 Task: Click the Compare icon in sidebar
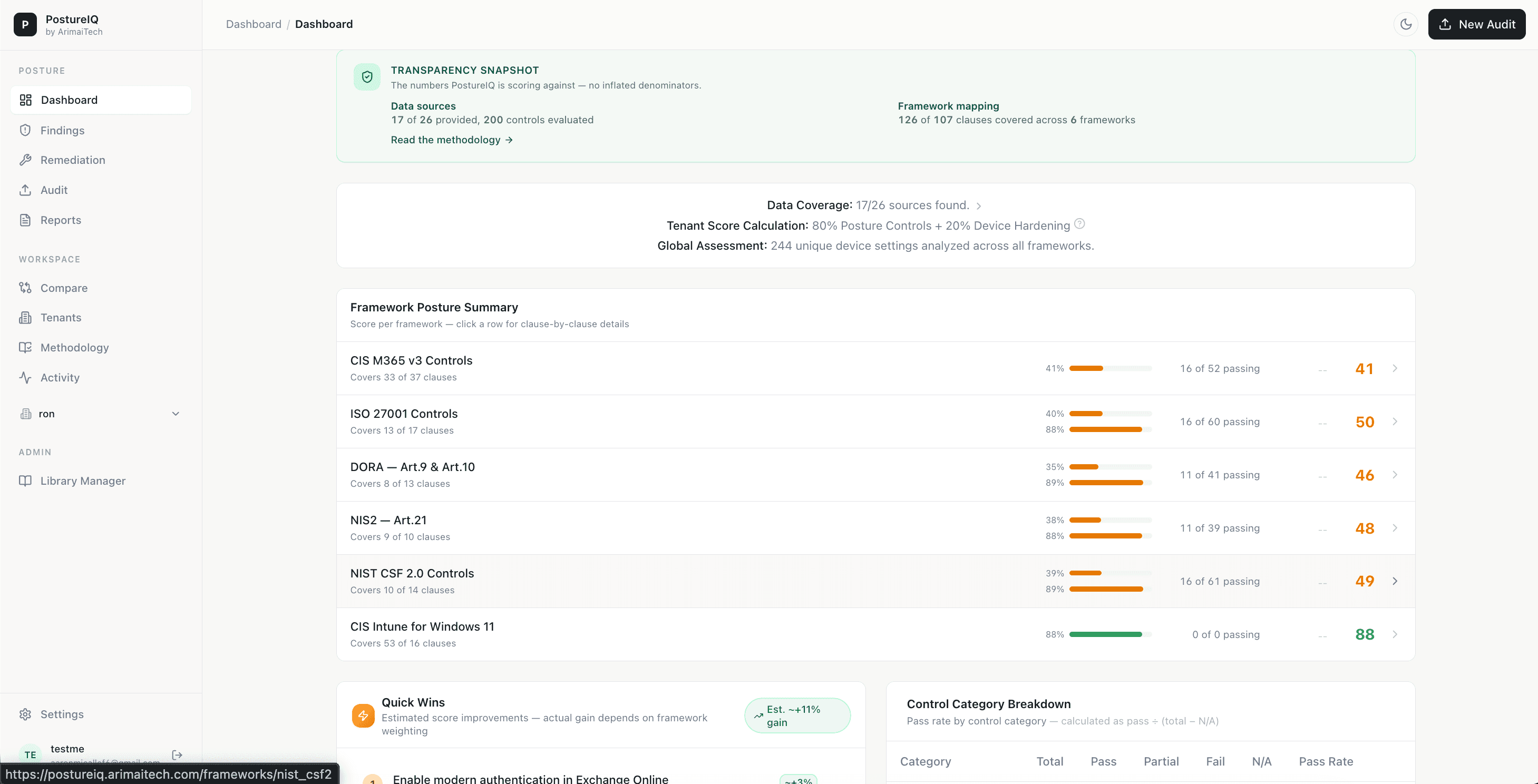[x=25, y=288]
